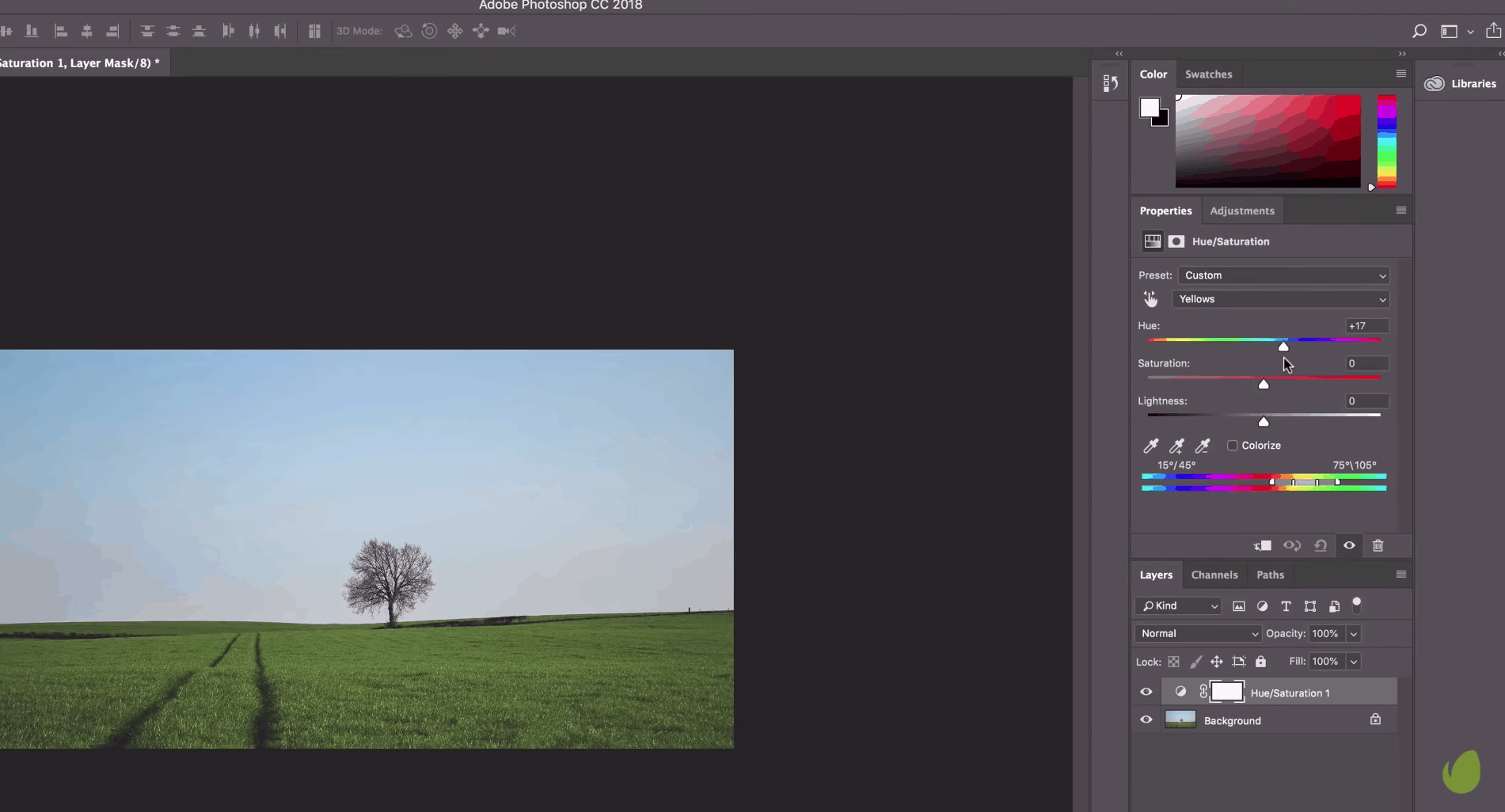This screenshot has width=1505, height=812.
Task: Open the Opacity slider dropdown arrow
Action: [x=1354, y=634]
